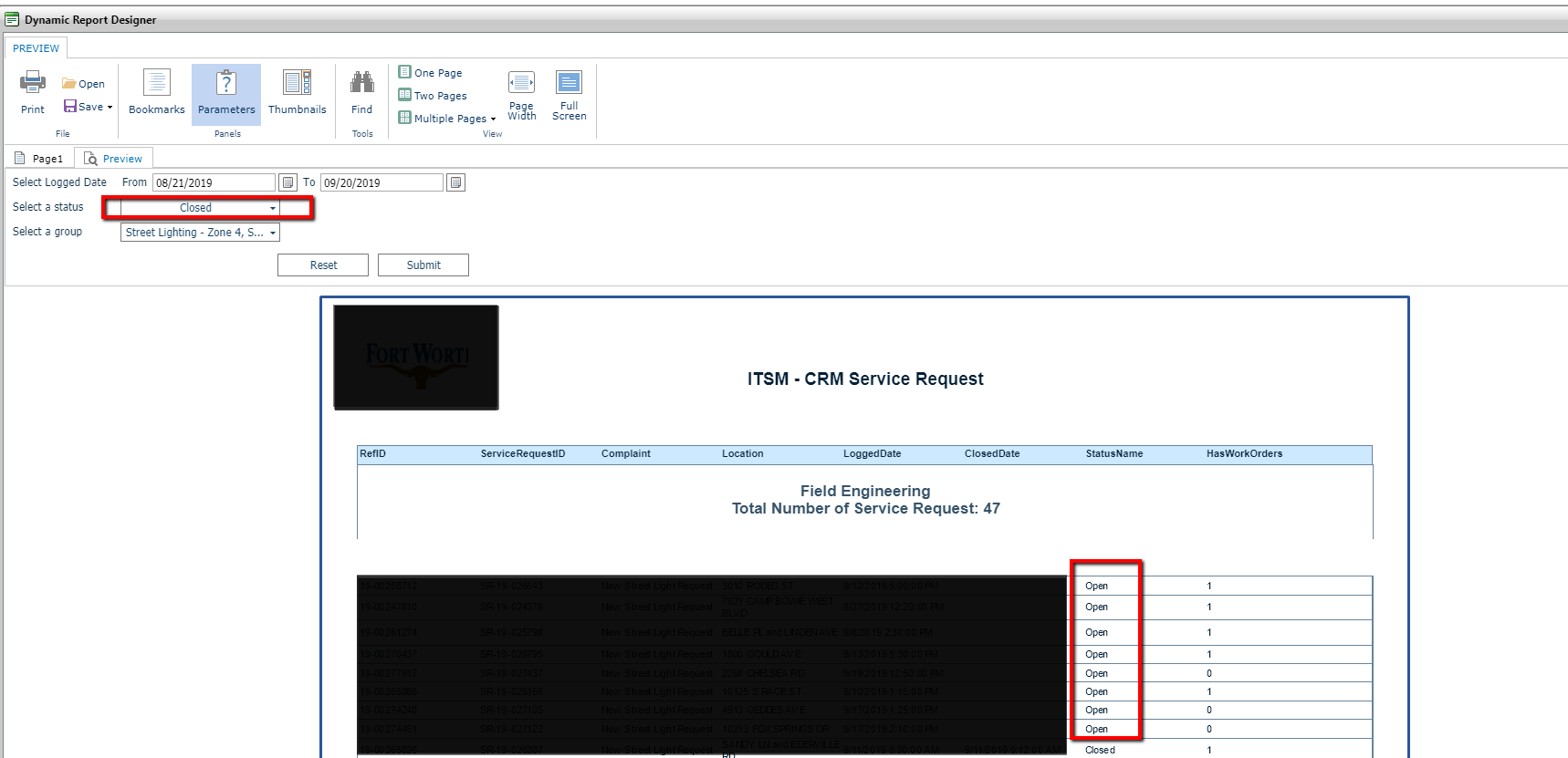Open the Save dropdown arrow
The image size is (1568, 758).
110,108
